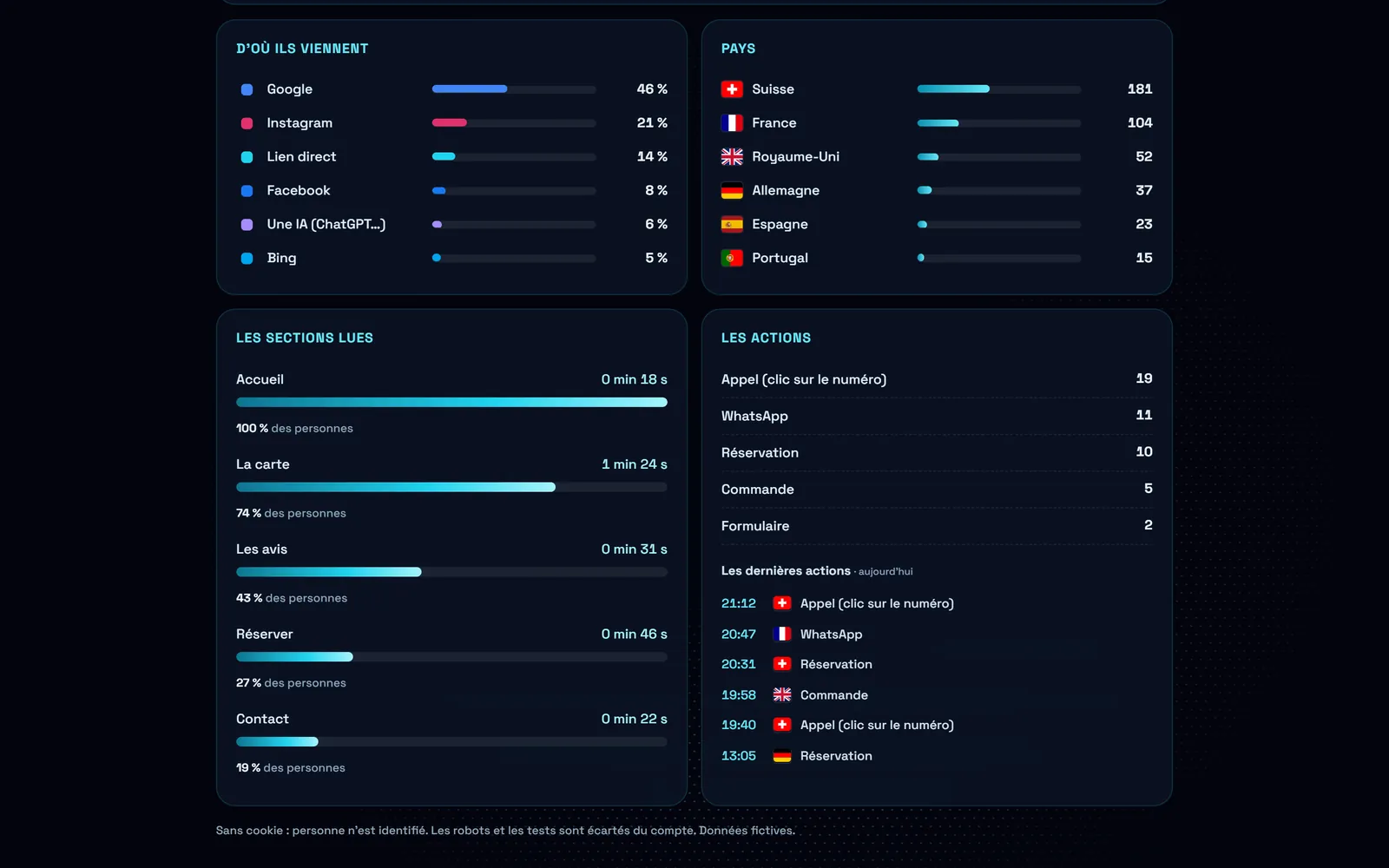This screenshot has width=1389, height=868.
Task: Click the Spanish flag next to Espagne
Action: [732, 225]
